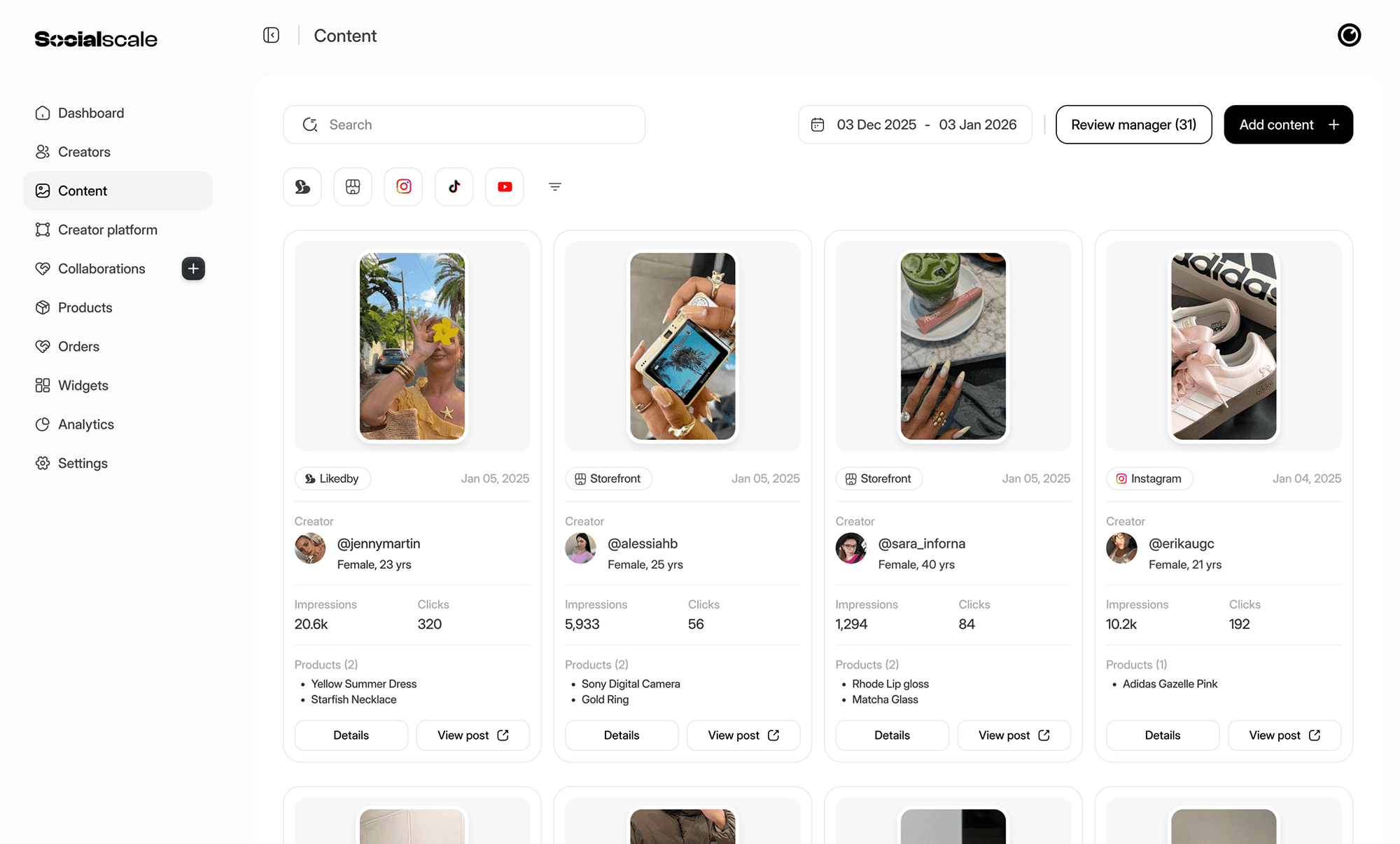1400x844 pixels.
Task: Filter content by YouTube icon
Action: click(x=505, y=186)
